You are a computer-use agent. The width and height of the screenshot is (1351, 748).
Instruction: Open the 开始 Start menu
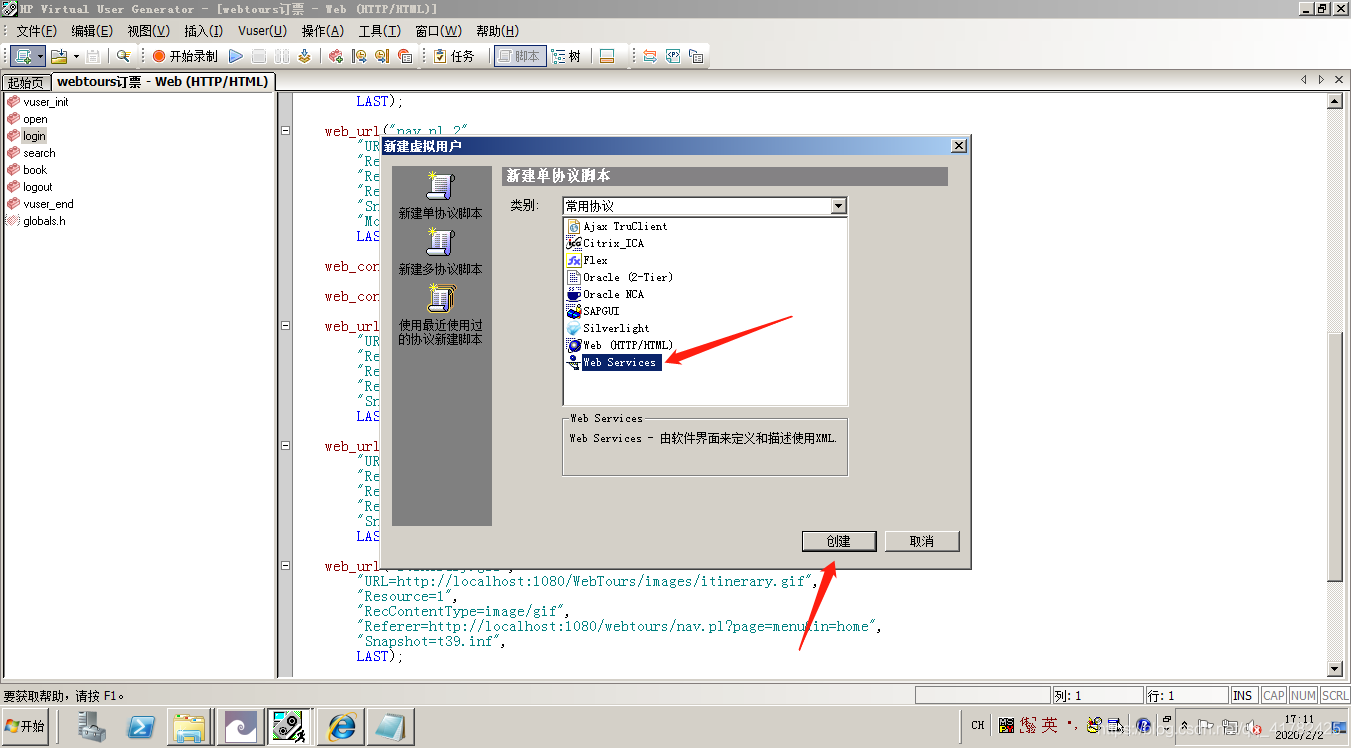[x=26, y=727]
